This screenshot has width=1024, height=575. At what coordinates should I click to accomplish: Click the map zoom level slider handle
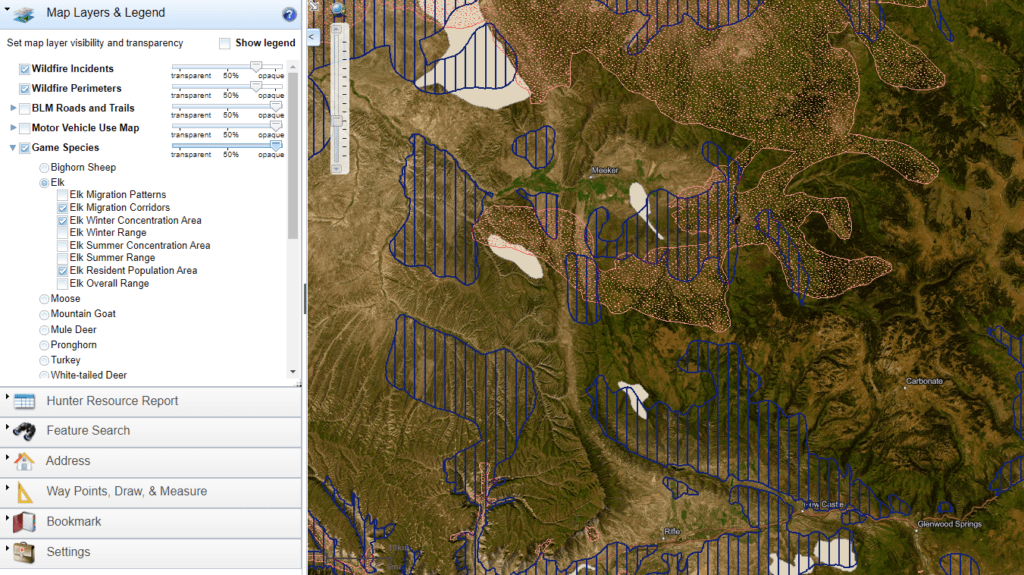pos(337,122)
